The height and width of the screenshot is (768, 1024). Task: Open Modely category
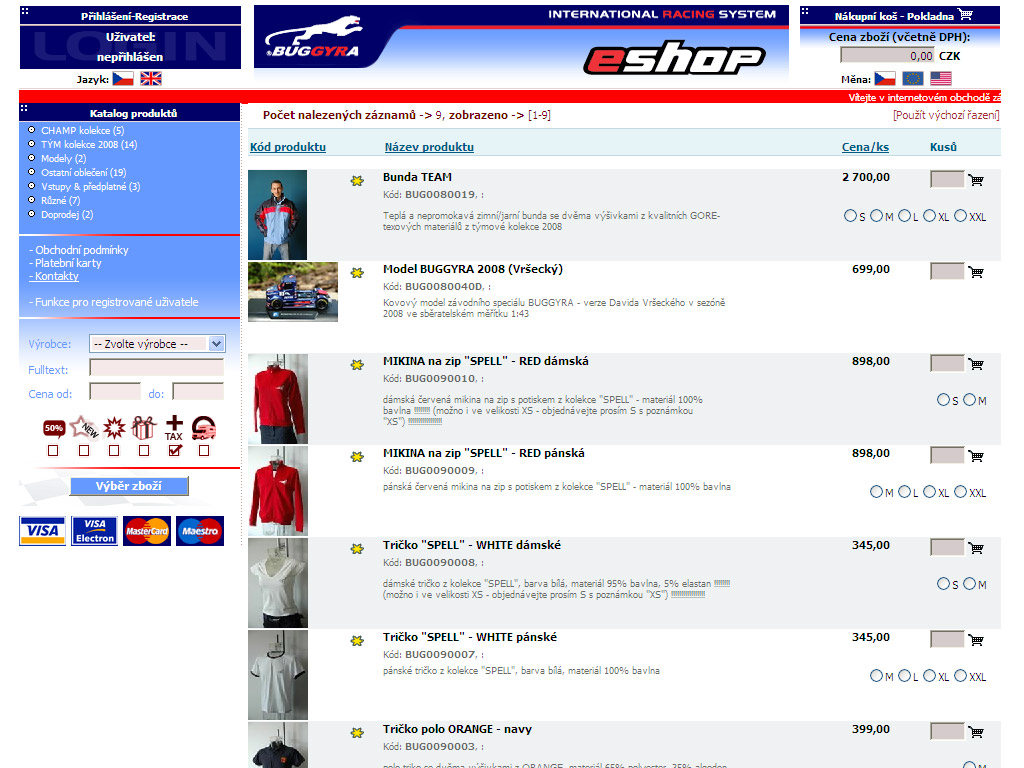tap(63, 159)
